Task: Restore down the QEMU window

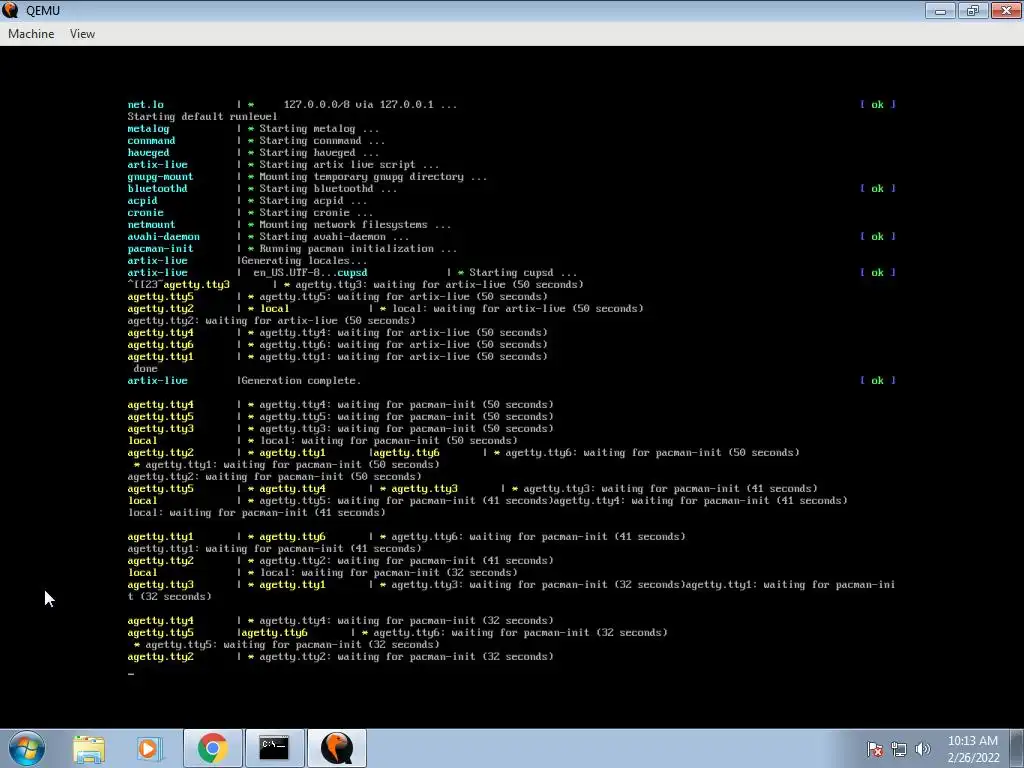Action: (972, 10)
